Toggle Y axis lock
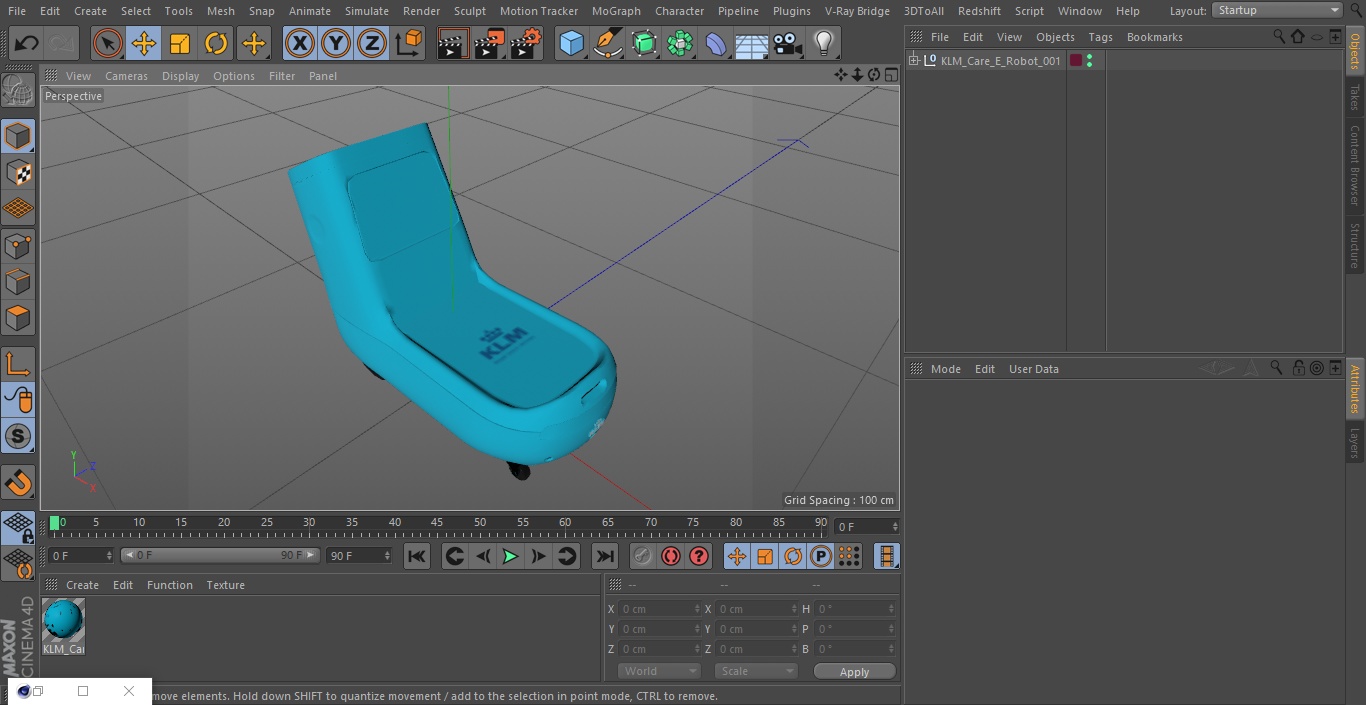 click(336, 44)
